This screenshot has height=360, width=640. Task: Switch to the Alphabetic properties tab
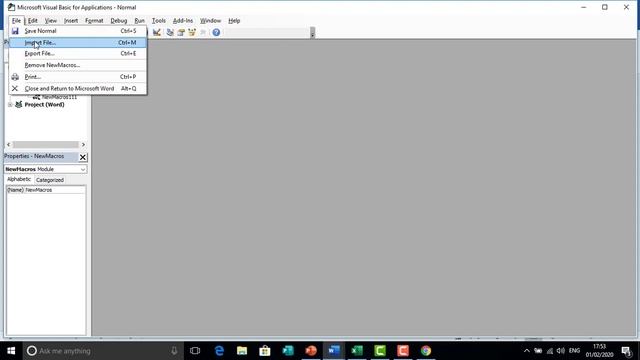click(19, 179)
